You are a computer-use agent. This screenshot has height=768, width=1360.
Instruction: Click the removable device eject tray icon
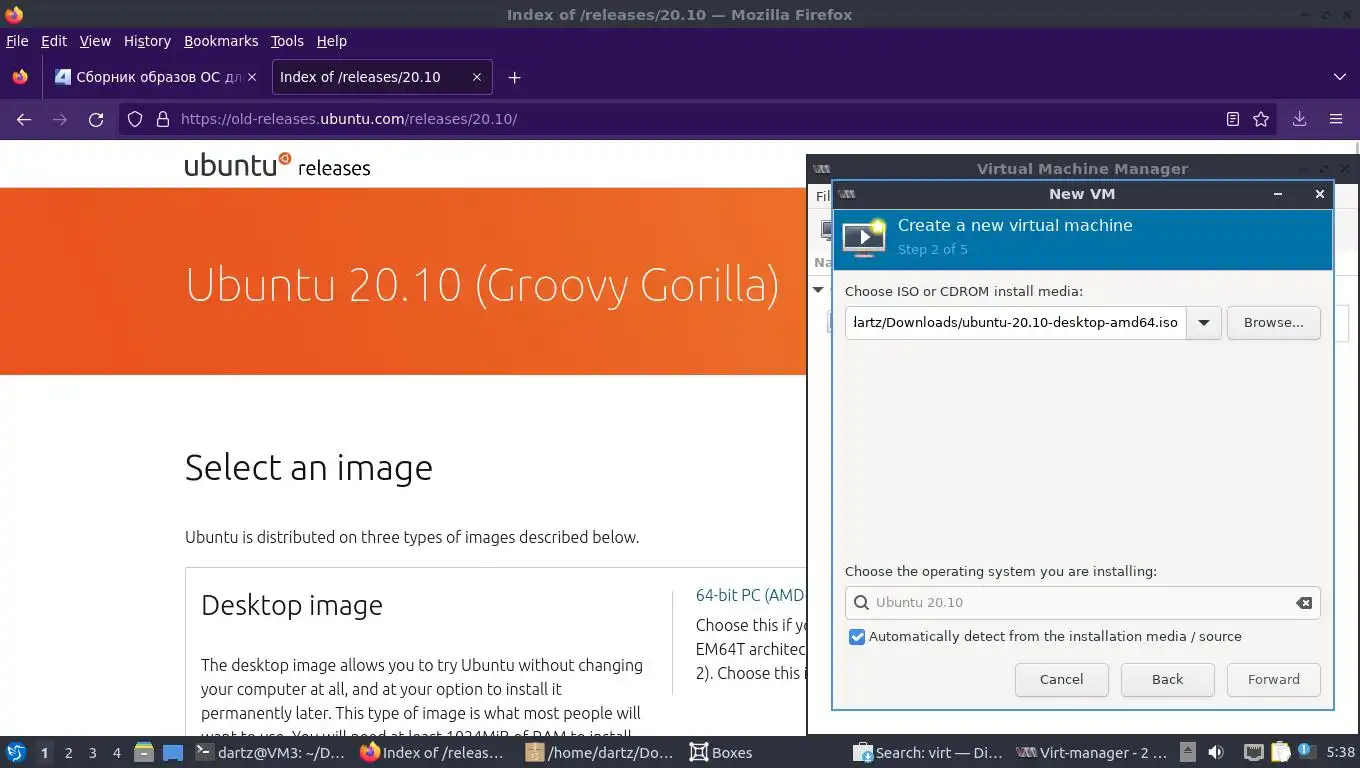pos(1187,752)
